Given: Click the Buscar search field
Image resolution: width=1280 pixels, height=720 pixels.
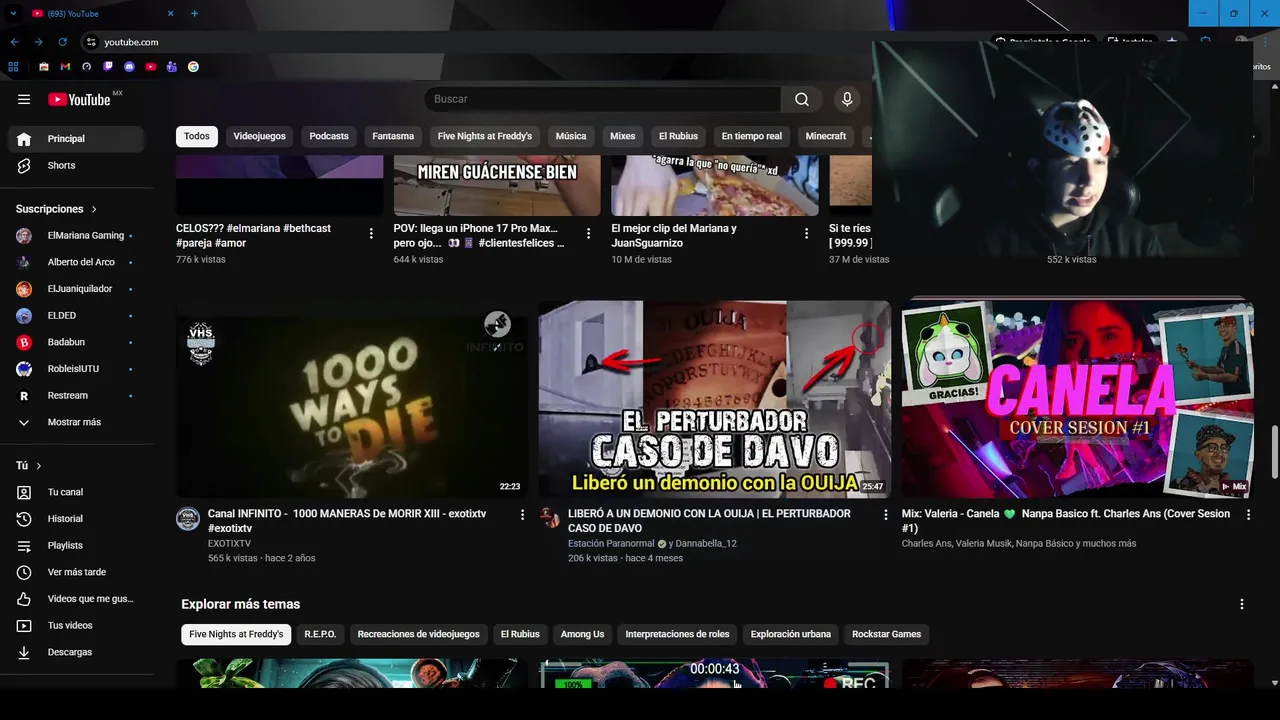Looking at the screenshot, I should click(603, 99).
